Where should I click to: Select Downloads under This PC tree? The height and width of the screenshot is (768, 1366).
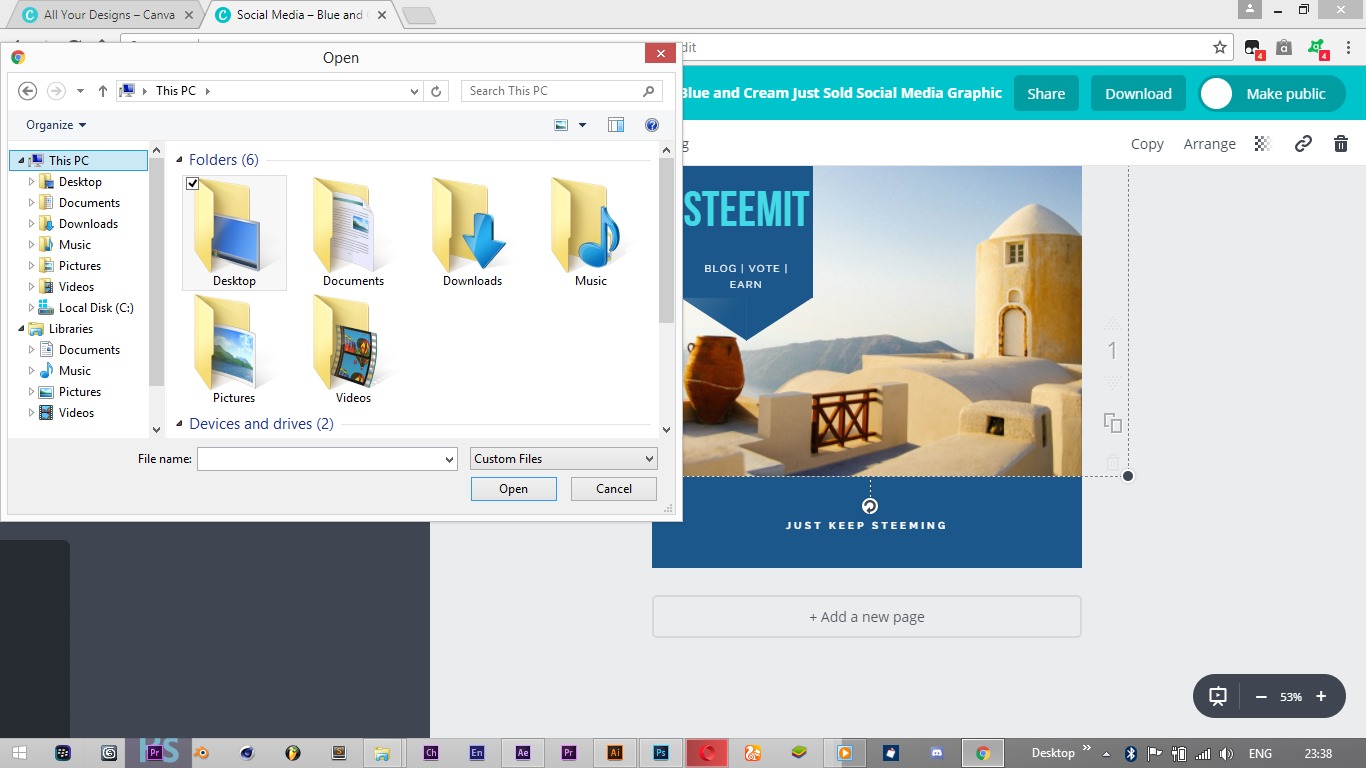point(88,224)
